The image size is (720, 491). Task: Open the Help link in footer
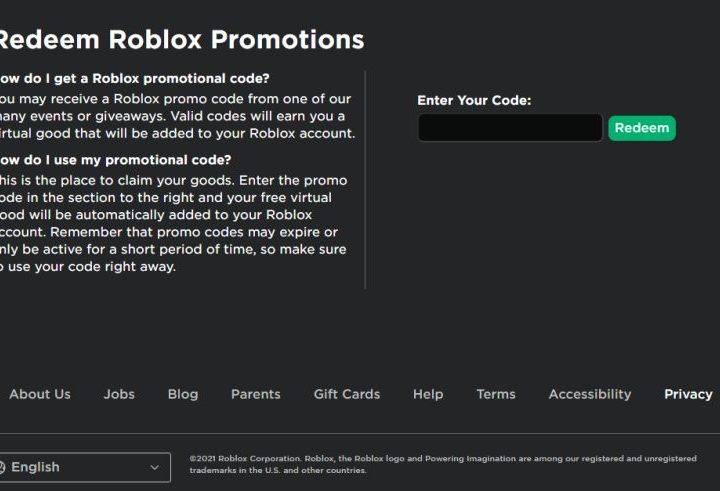tap(428, 394)
